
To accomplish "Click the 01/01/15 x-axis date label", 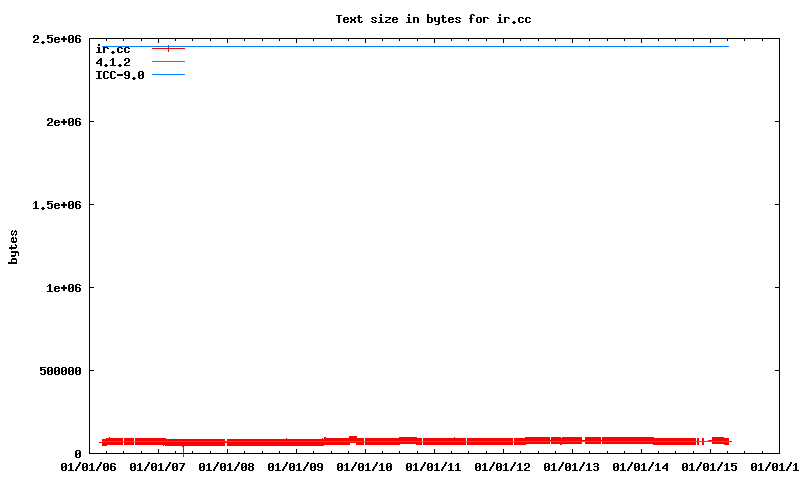I will tap(710, 466).
